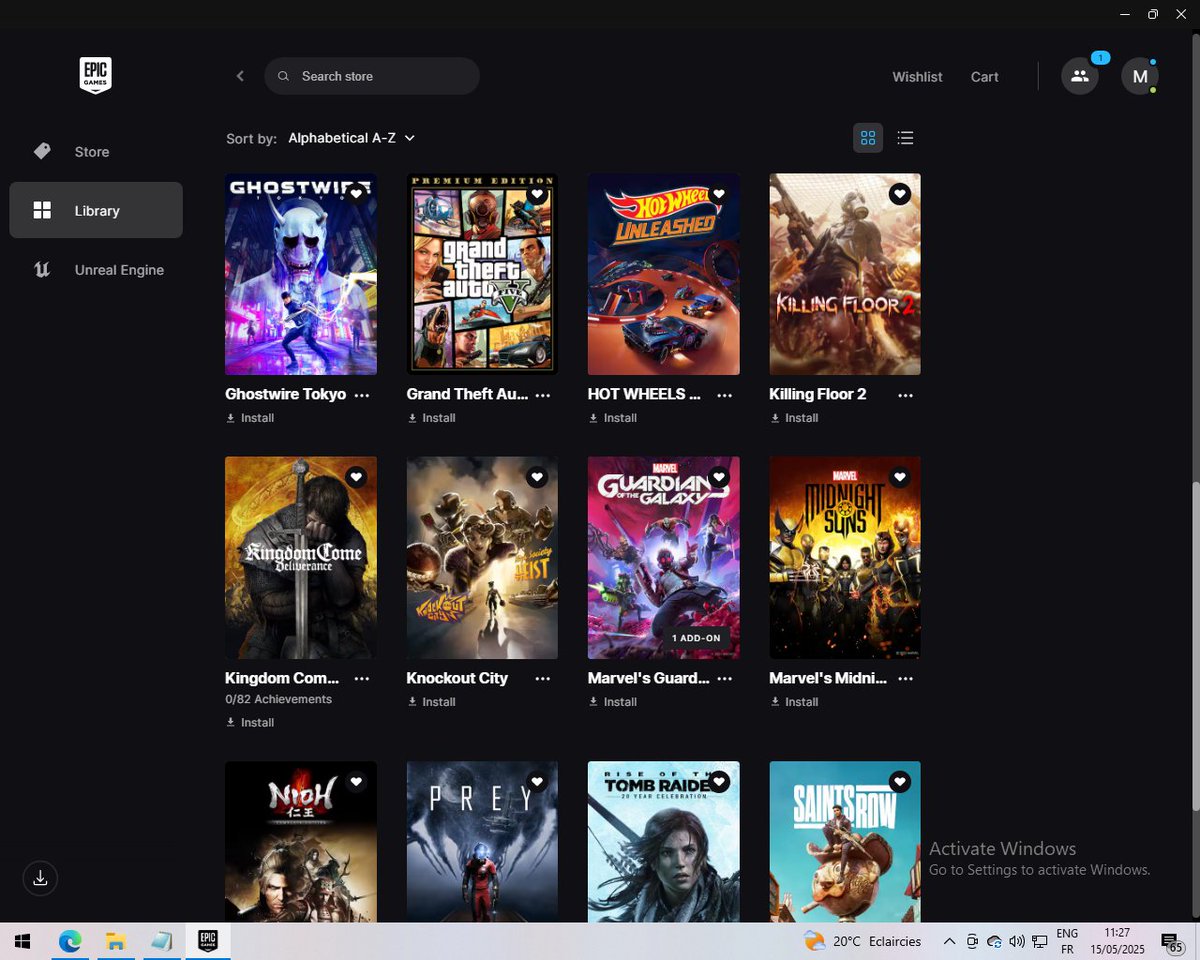The width and height of the screenshot is (1200, 960).
Task: Open the M profile avatar menu
Action: (x=1140, y=76)
